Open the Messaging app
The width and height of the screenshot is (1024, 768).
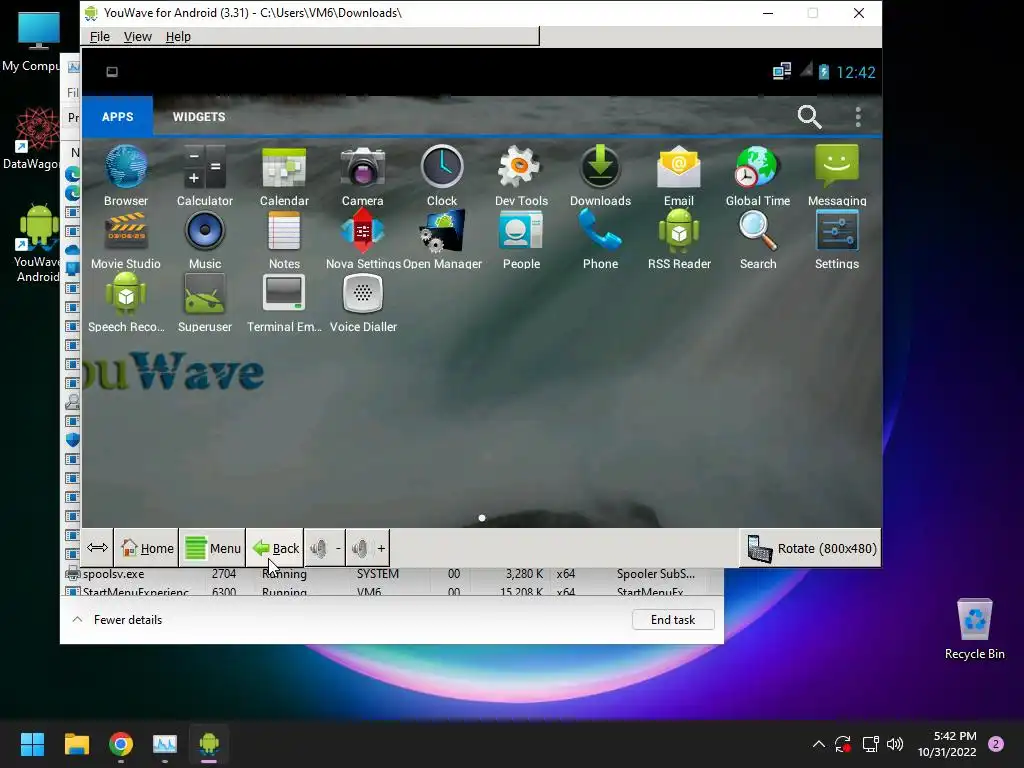click(837, 175)
